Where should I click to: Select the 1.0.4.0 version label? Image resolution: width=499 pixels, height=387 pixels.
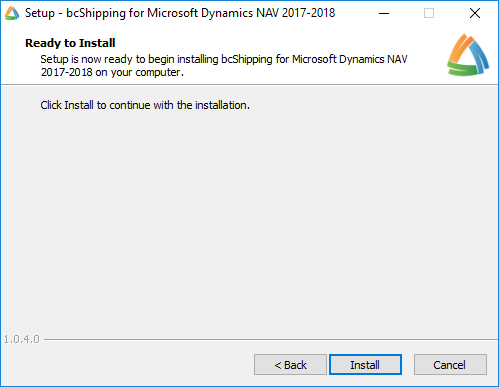point(22,339)
